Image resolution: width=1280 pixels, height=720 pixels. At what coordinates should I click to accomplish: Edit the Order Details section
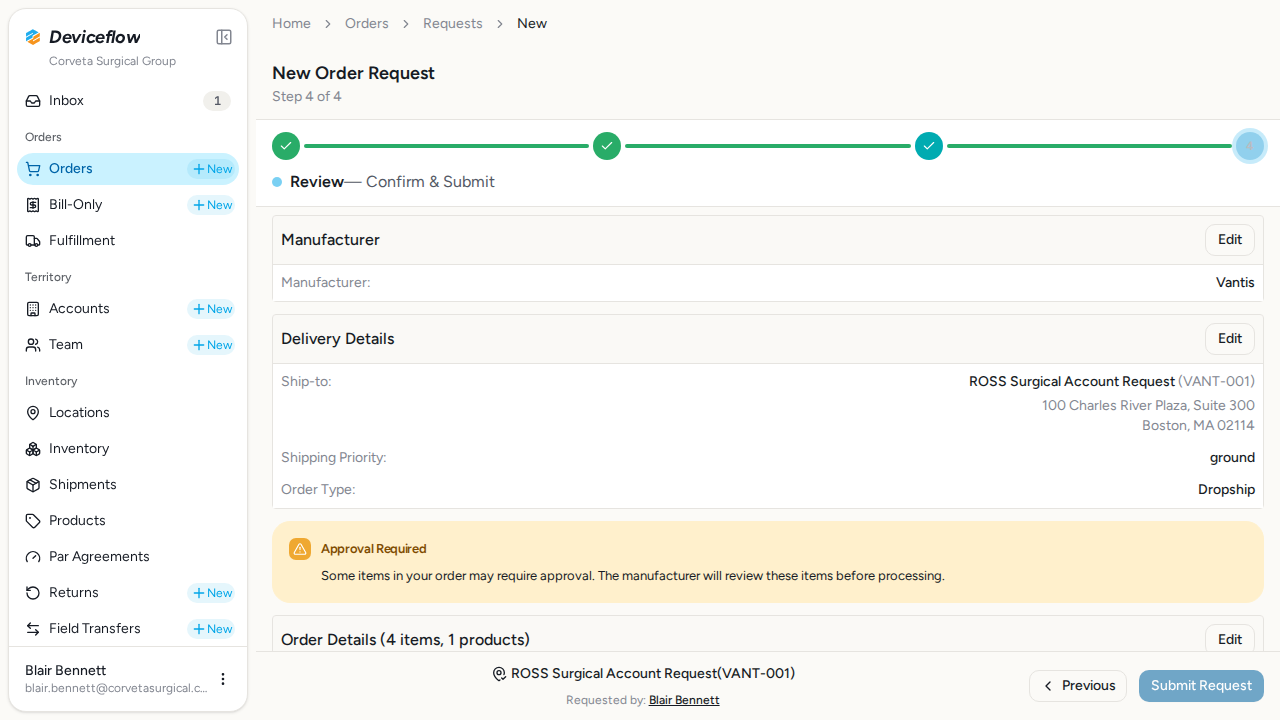click(x=1230, y=640)
